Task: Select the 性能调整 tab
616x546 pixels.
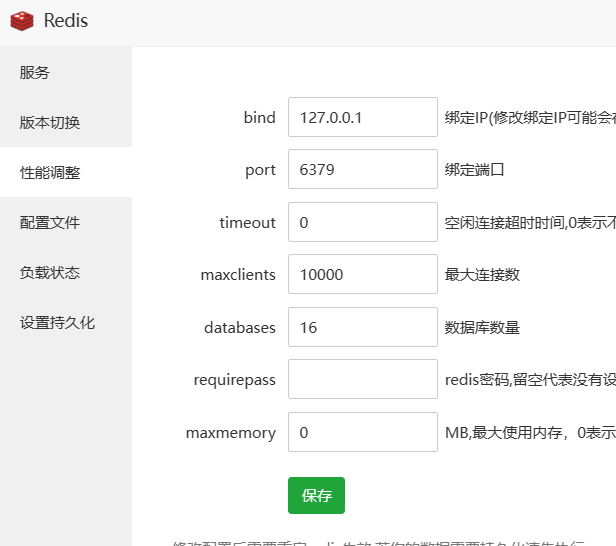Action: tap(66, 172)
